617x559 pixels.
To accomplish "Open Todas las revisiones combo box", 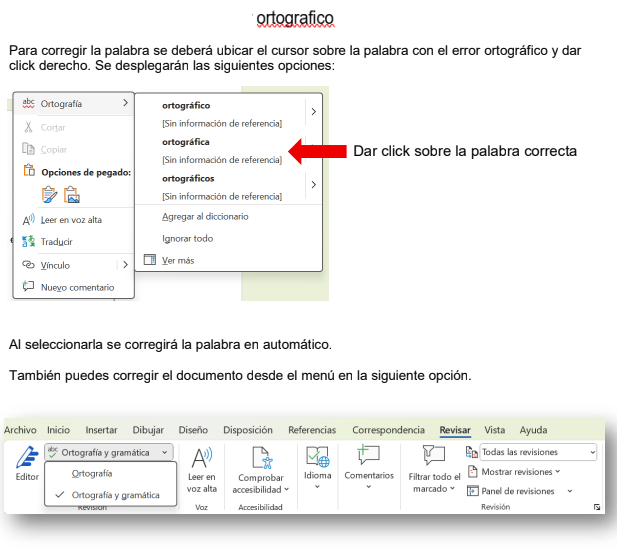I will (x=538, y=452).
